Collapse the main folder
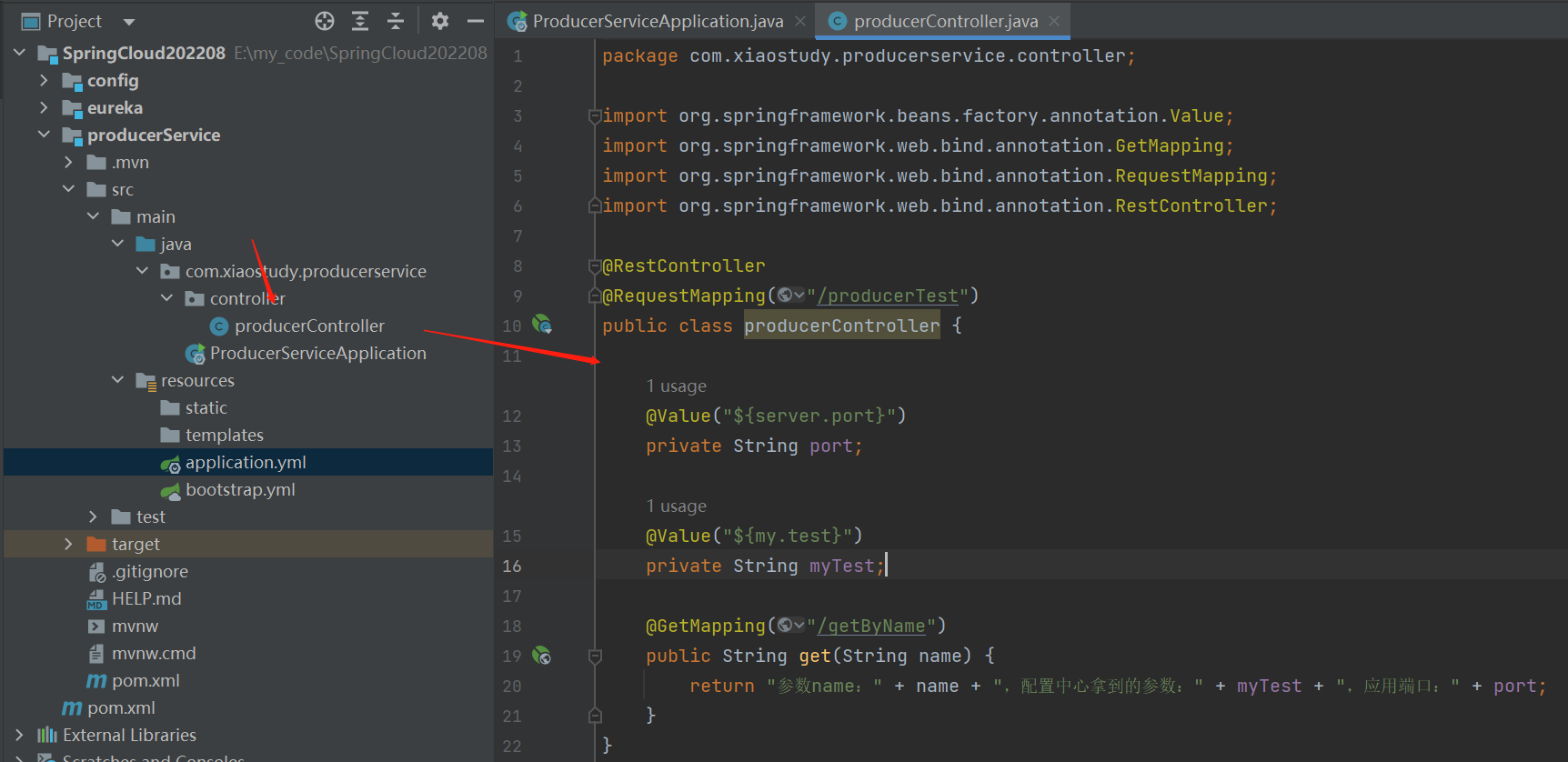 93,216
